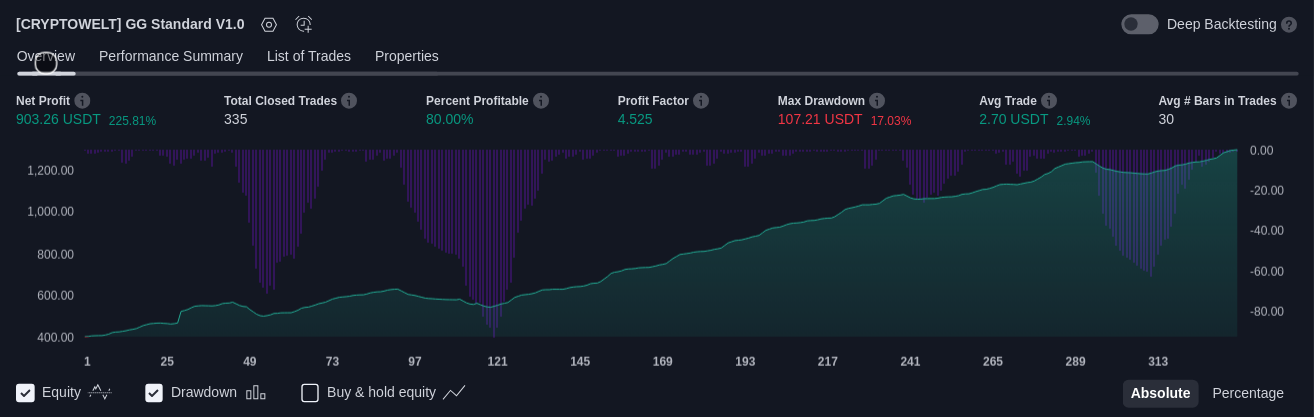
Task: Click the alert clock icon beside strategy title
Action: coord(304,25)
